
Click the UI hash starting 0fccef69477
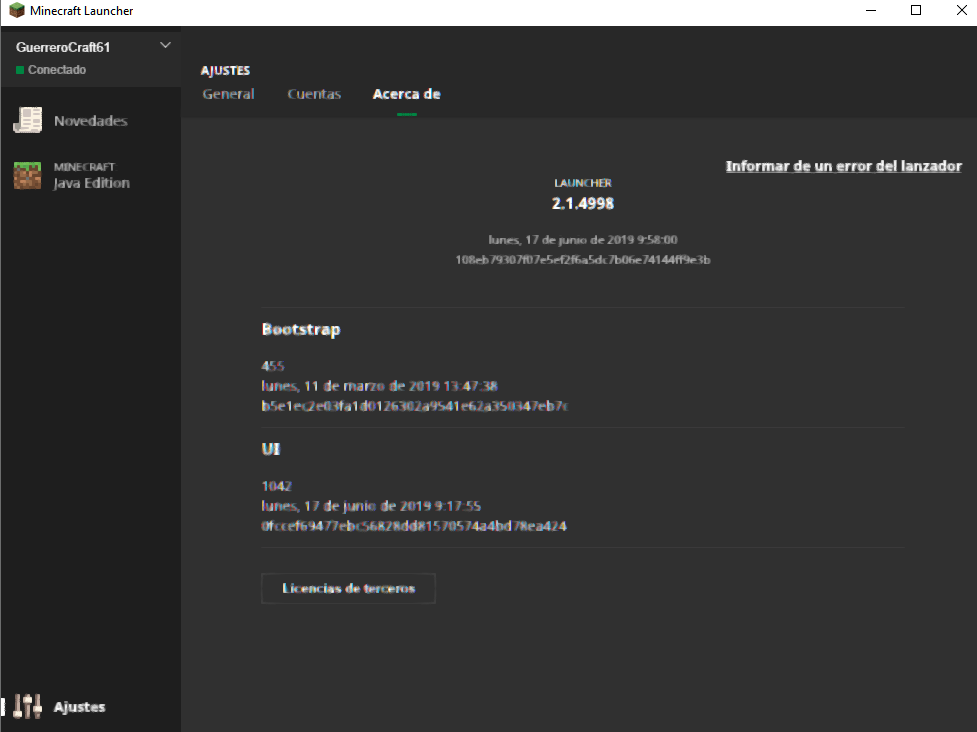pos(414,526)
